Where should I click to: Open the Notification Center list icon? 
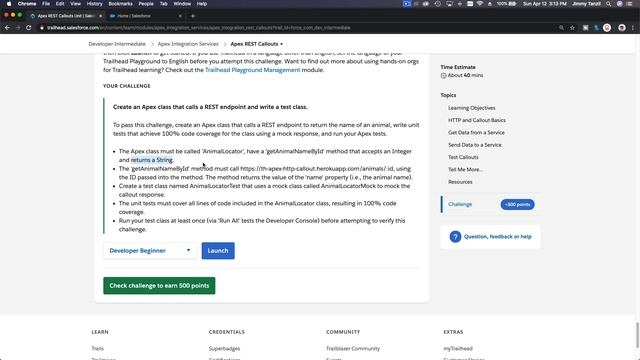tap(630, 4)
